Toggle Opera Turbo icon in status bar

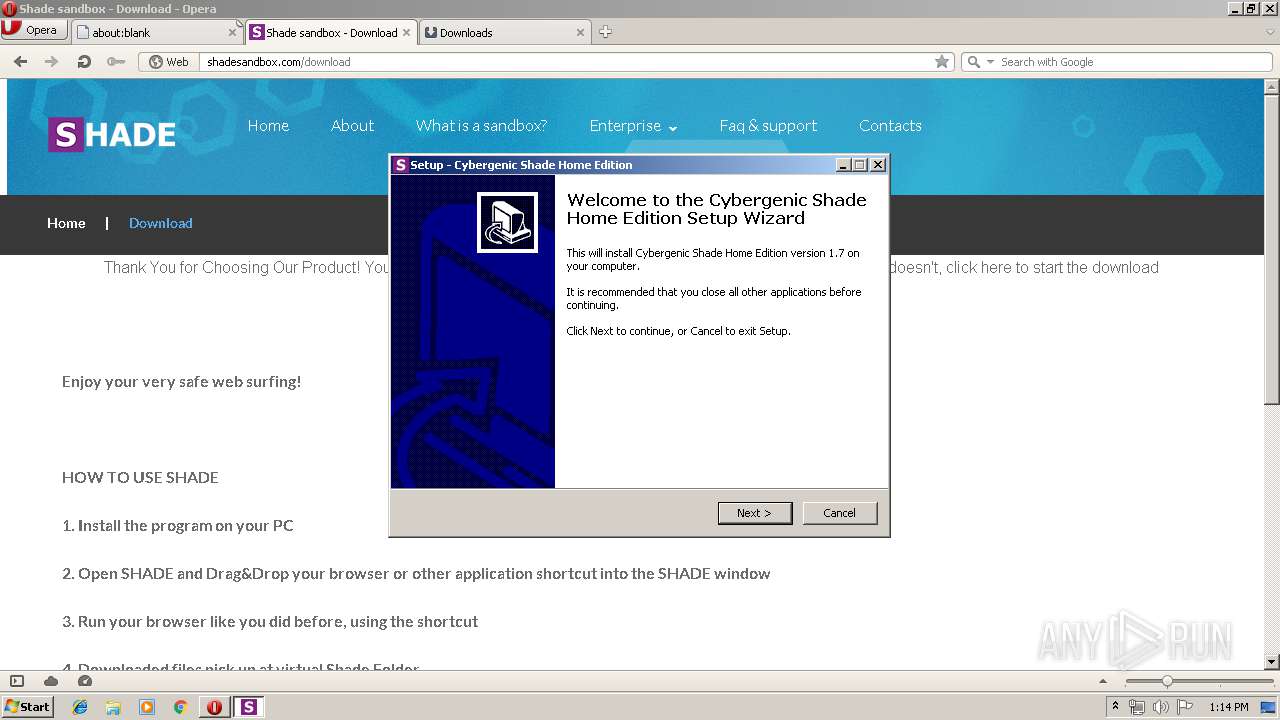pos(85,681)
